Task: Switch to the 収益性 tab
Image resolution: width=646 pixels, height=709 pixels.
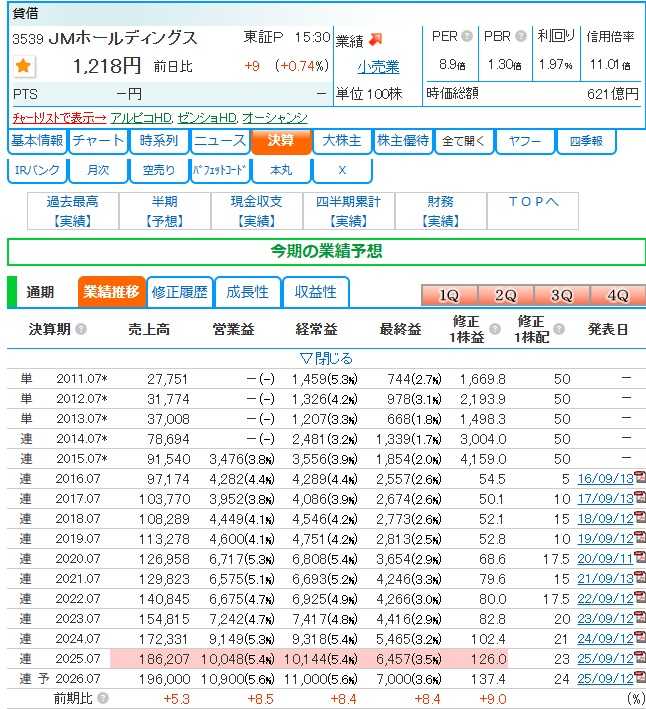Action: coord(316,292)
